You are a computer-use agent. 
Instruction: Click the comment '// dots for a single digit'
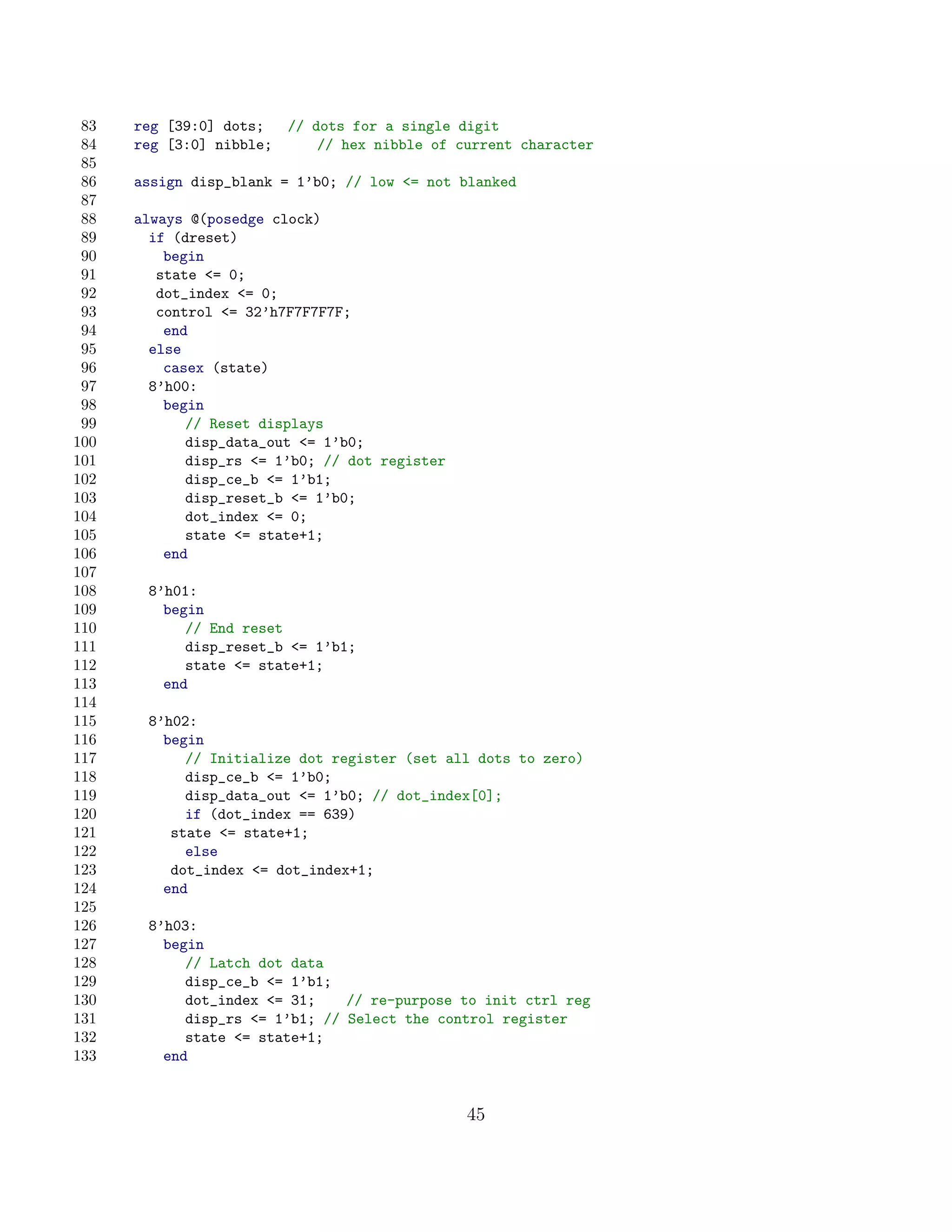(x=393, y=126)
